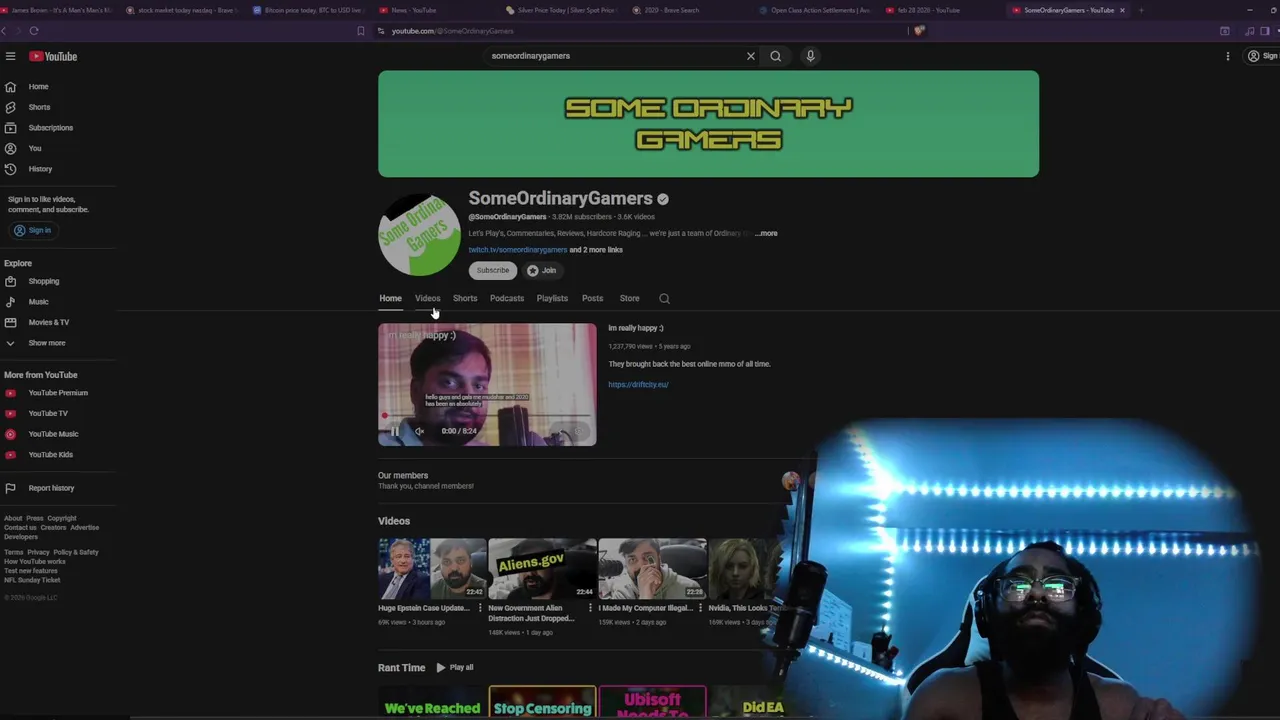Bookmark this page in the address bar
1280x720 pixels.
pyautogui.click(x=361, y=31)
